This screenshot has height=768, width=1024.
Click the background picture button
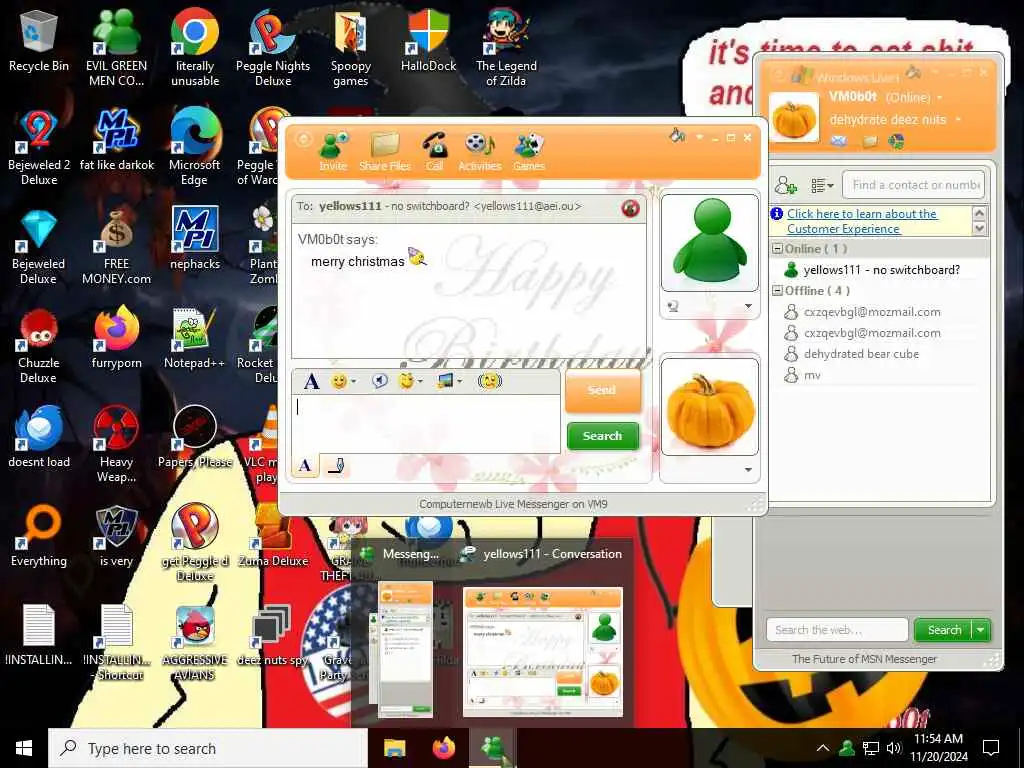445,381
